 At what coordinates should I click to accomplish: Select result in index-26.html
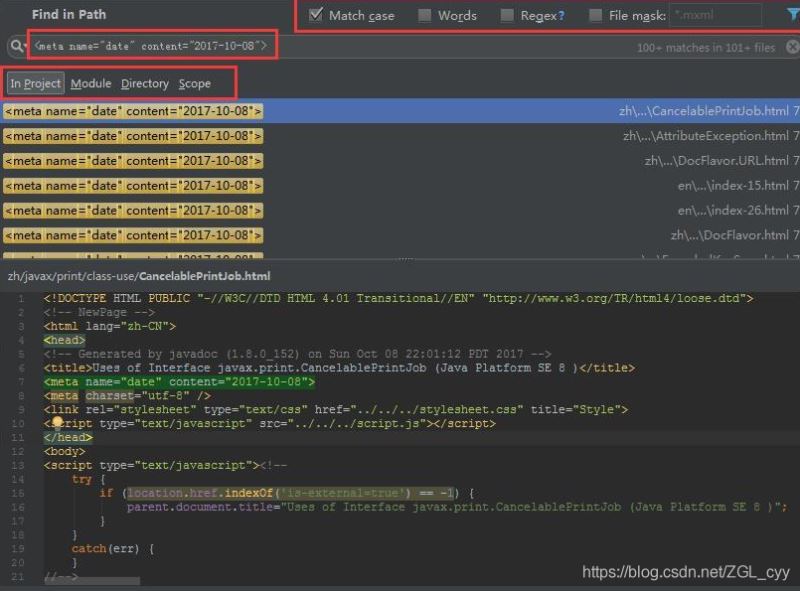[400, 210]
